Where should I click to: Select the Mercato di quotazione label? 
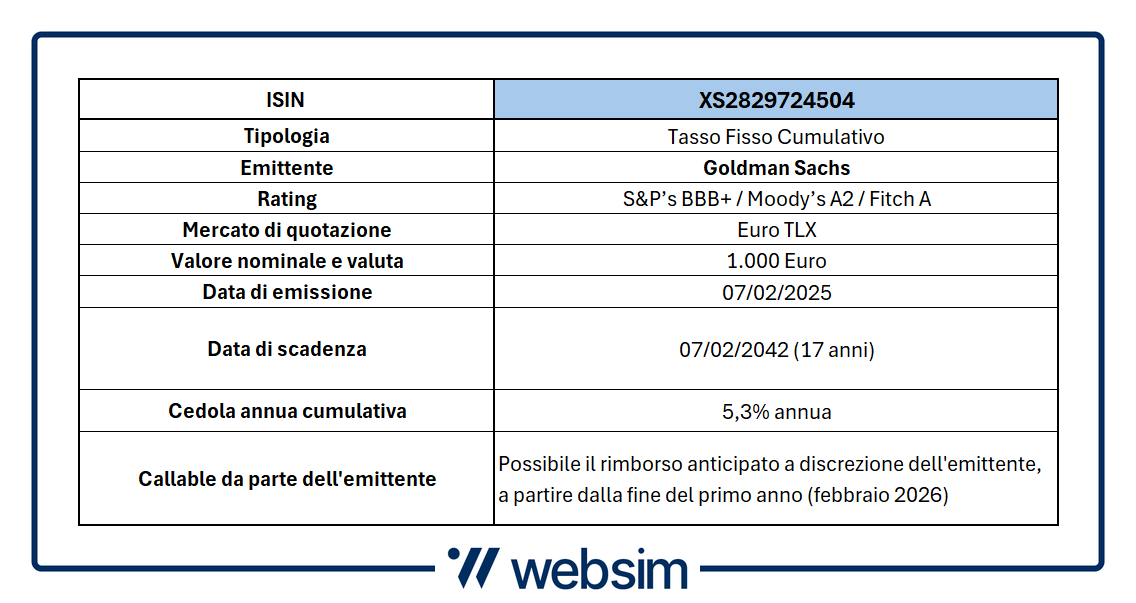tap(286, 230)
